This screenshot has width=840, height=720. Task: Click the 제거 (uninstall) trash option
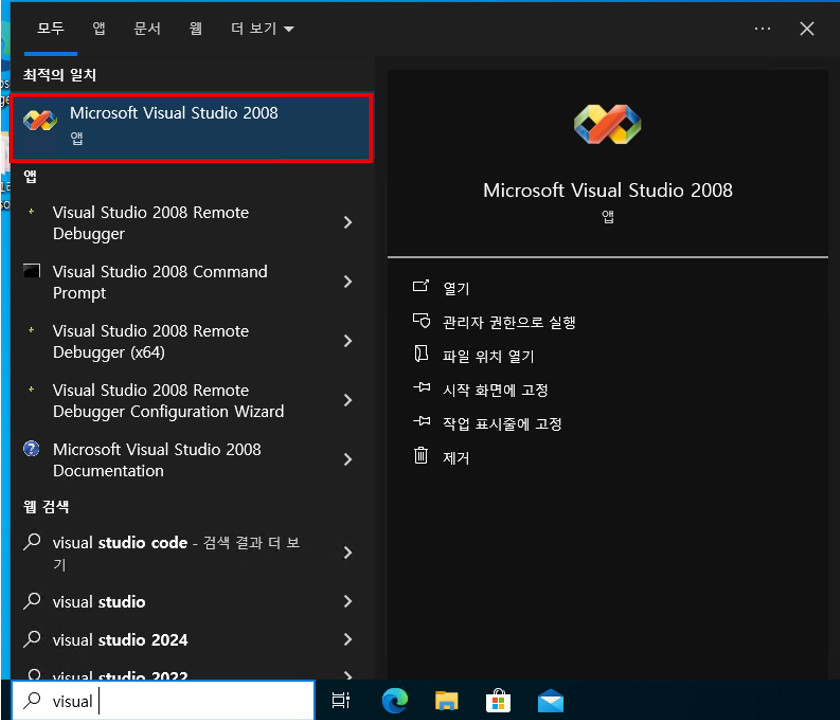click(455, 458)
